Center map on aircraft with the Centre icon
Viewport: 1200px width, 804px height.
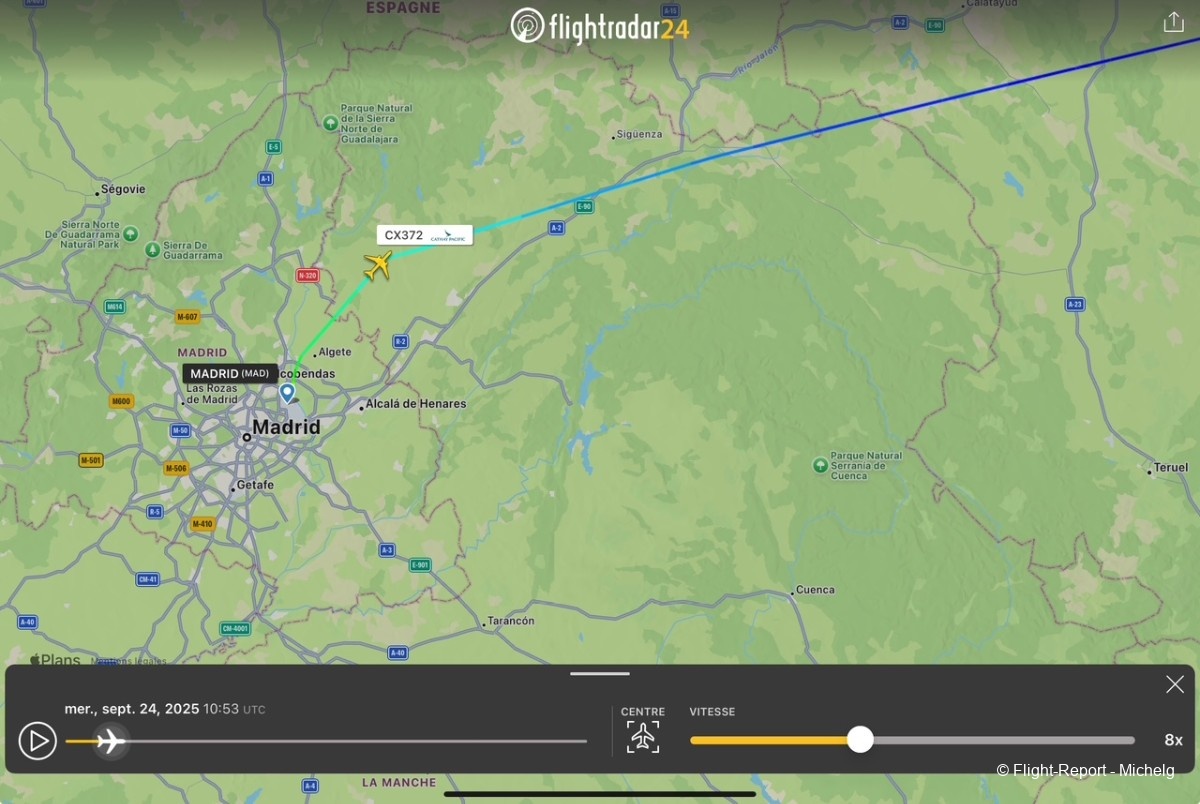[643, 737]
